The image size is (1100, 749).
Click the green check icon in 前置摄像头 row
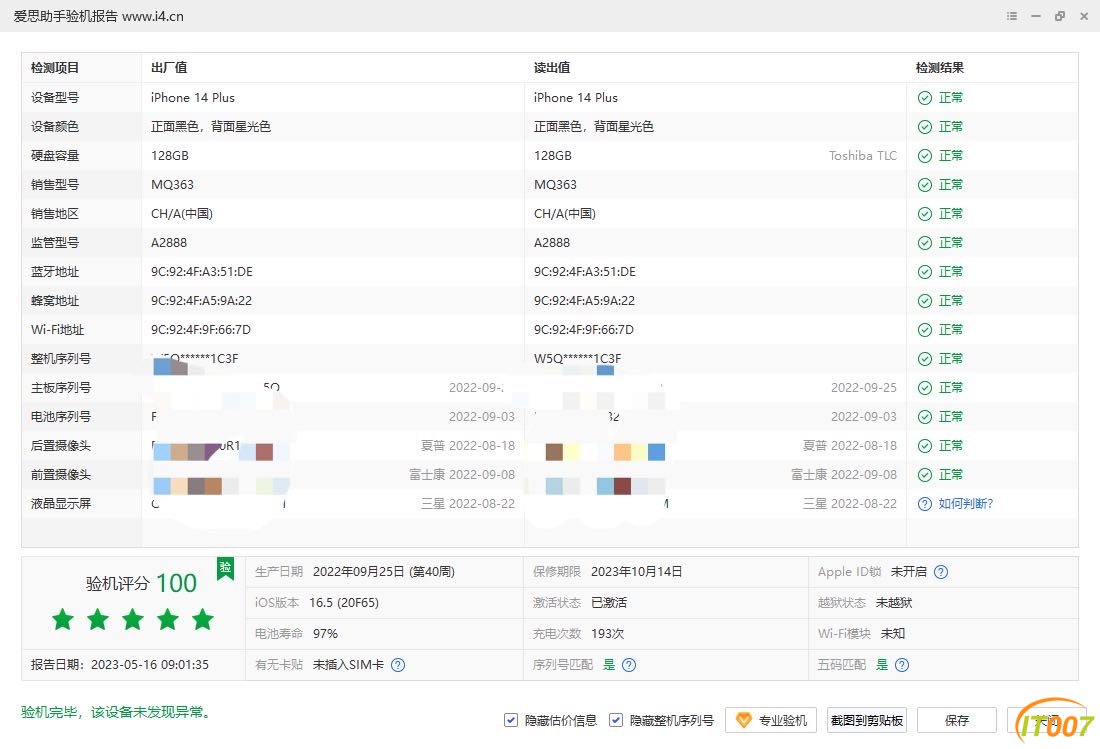(x=925, y=475)
